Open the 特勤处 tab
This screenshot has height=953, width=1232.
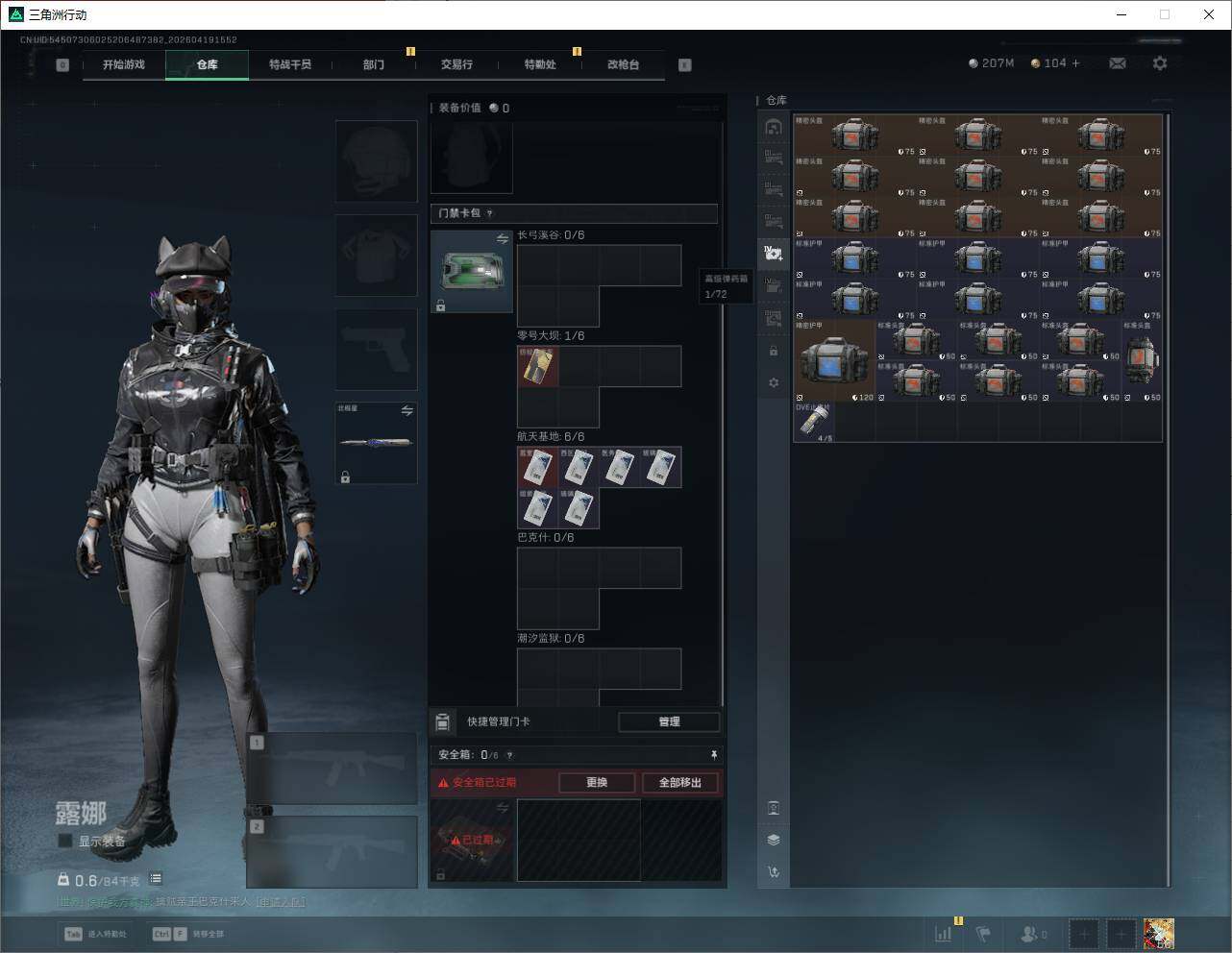[540, 64]
